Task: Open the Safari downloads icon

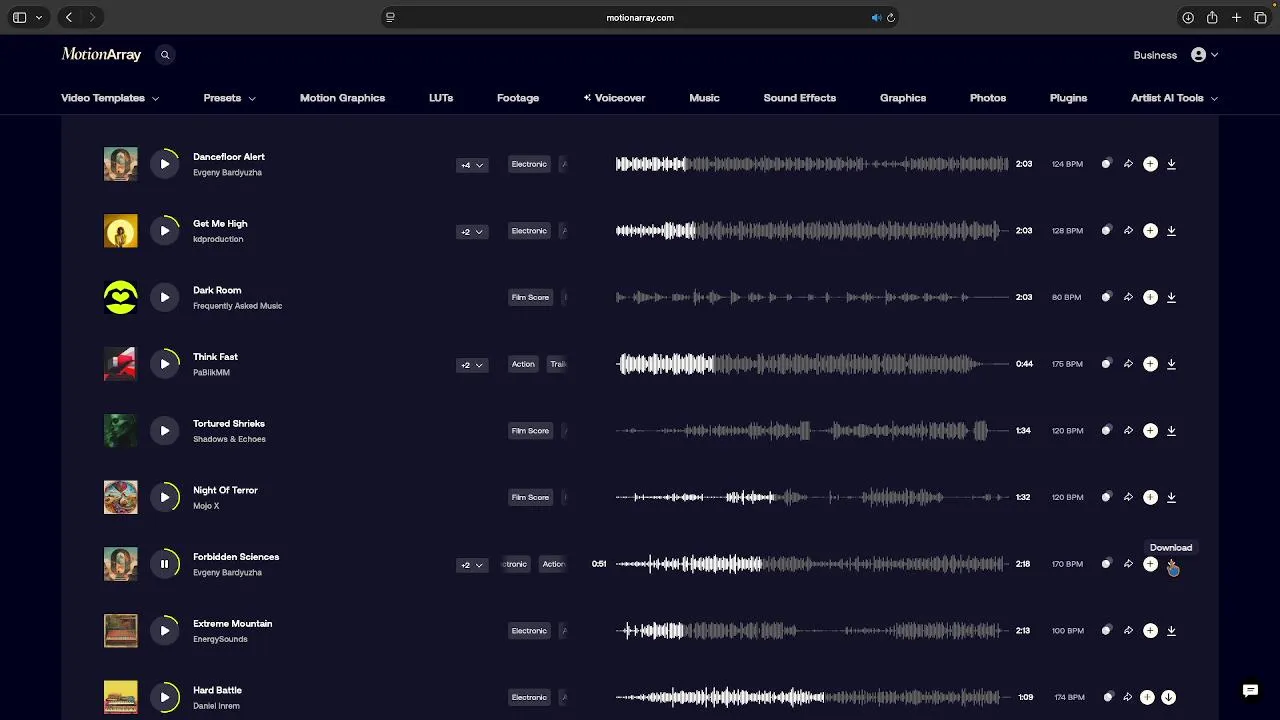Action: click(x=1188, y=17)
